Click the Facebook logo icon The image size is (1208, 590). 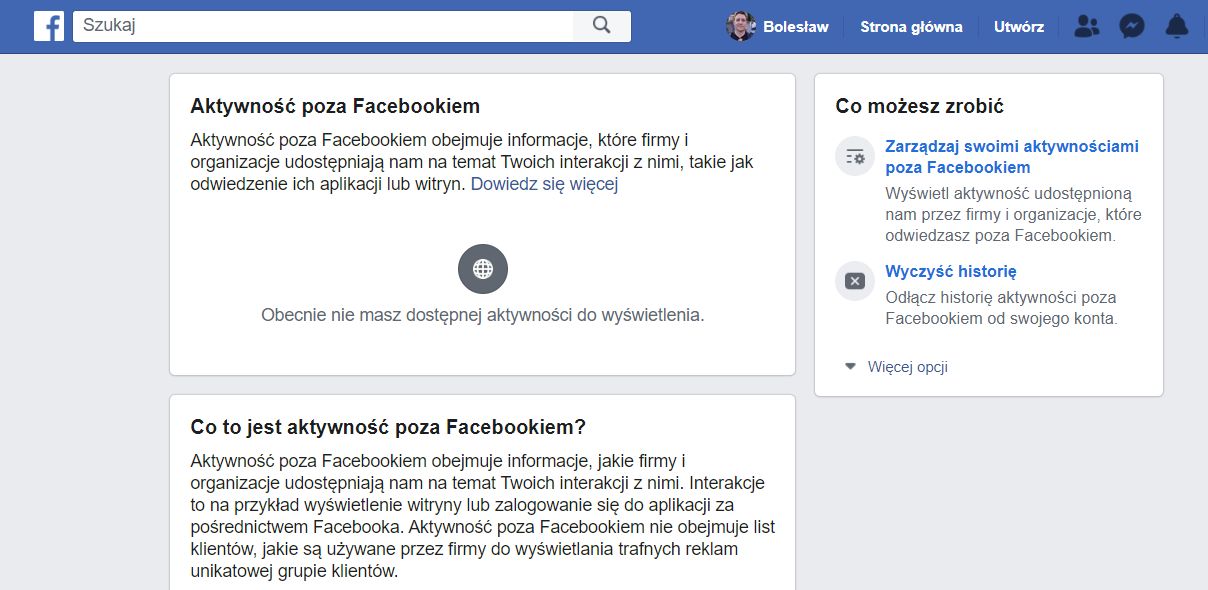pos(49,26)
